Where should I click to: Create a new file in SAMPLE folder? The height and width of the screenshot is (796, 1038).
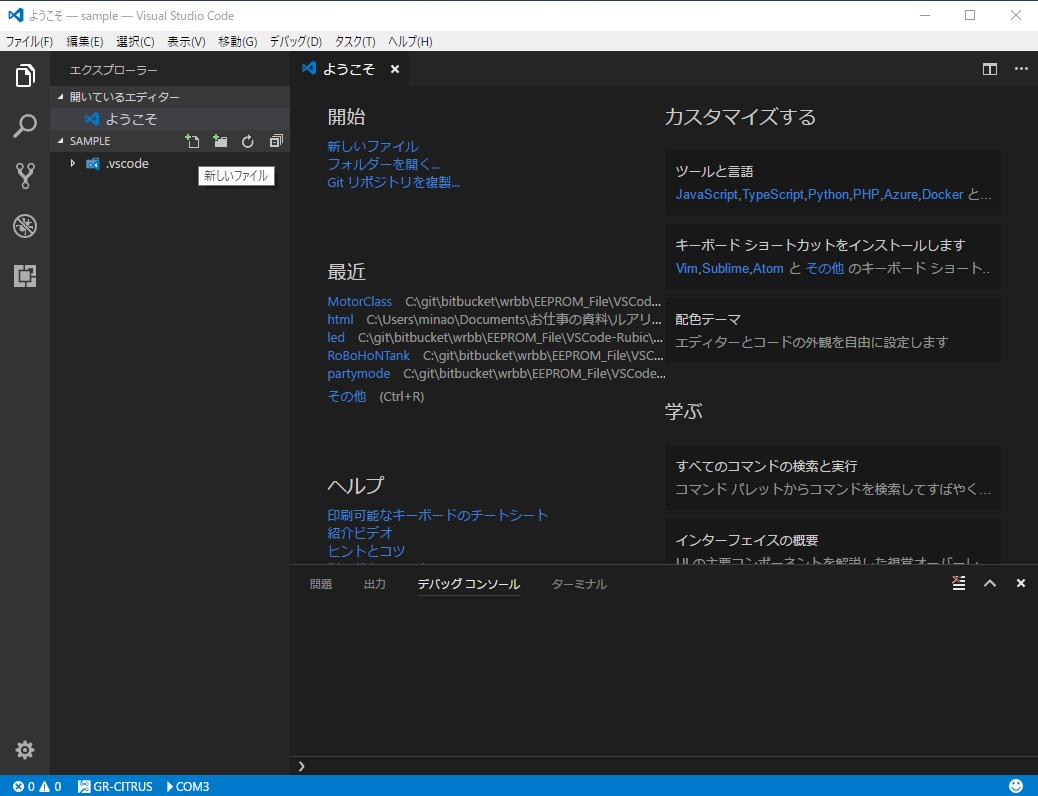[x=192, y=141]
